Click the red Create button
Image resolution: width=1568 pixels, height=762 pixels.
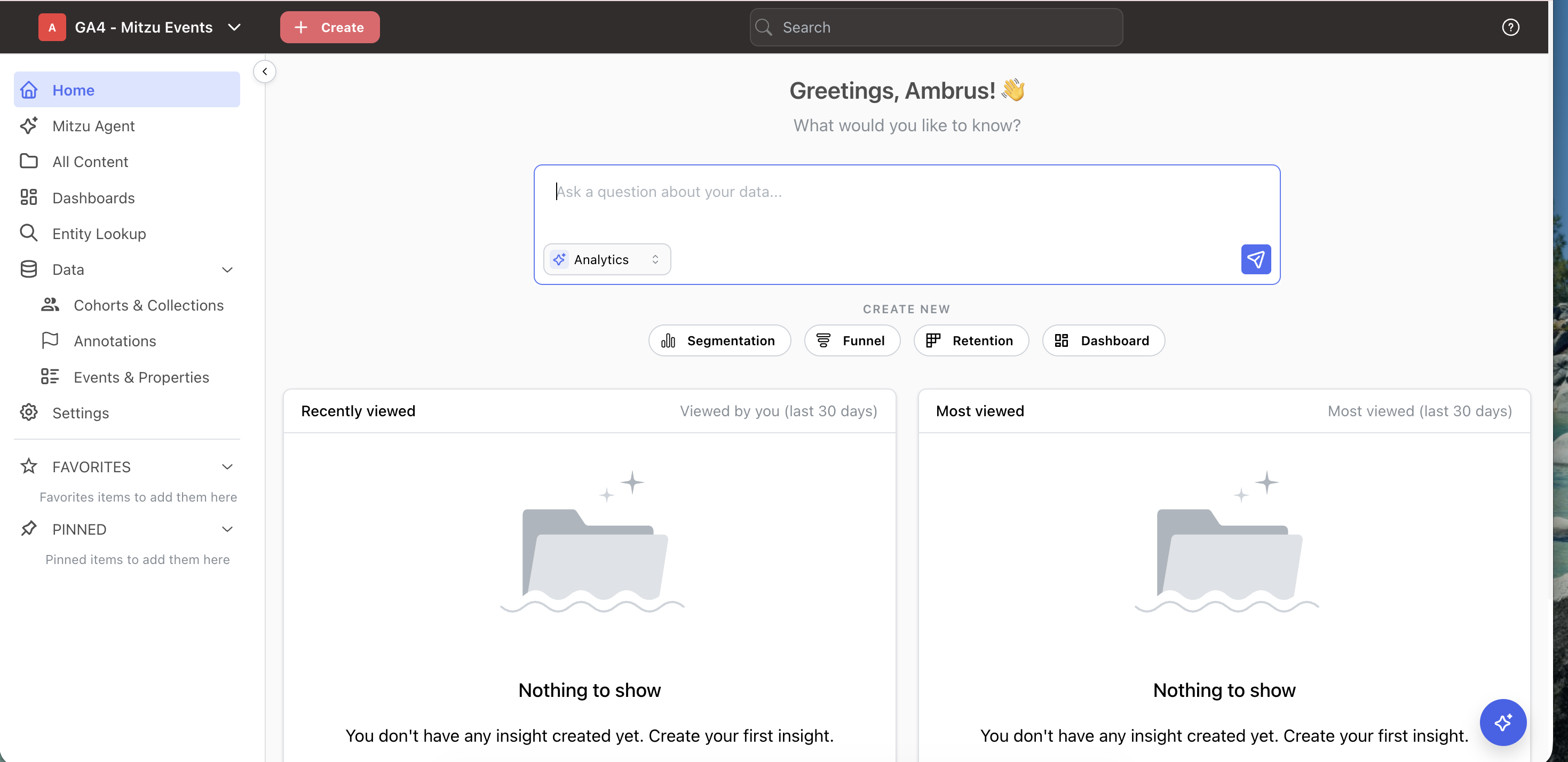click(x=329, y=27)
